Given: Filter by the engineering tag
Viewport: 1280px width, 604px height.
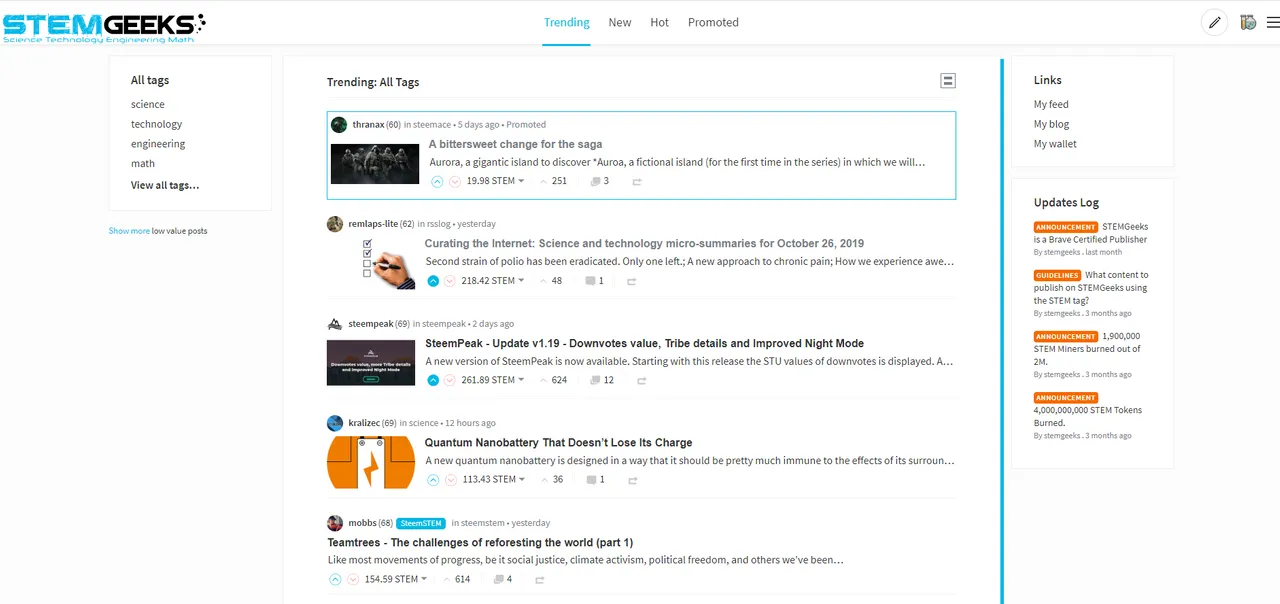Looking at the screenshot, I should tap(158, 144).
